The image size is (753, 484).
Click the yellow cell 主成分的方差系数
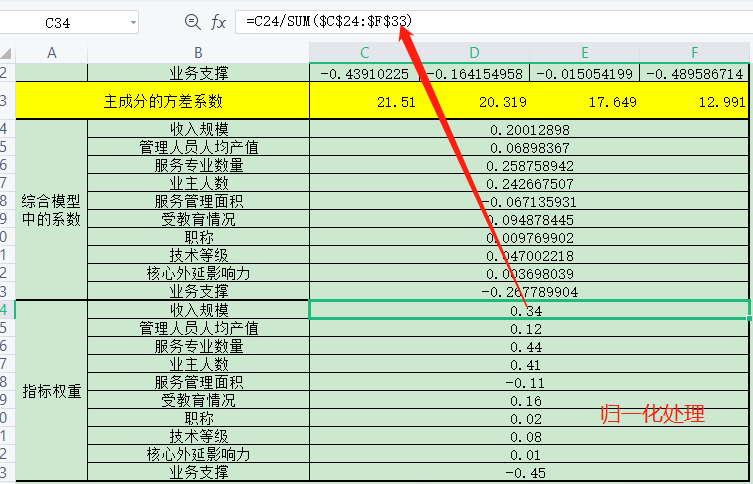tap(163, 101)
